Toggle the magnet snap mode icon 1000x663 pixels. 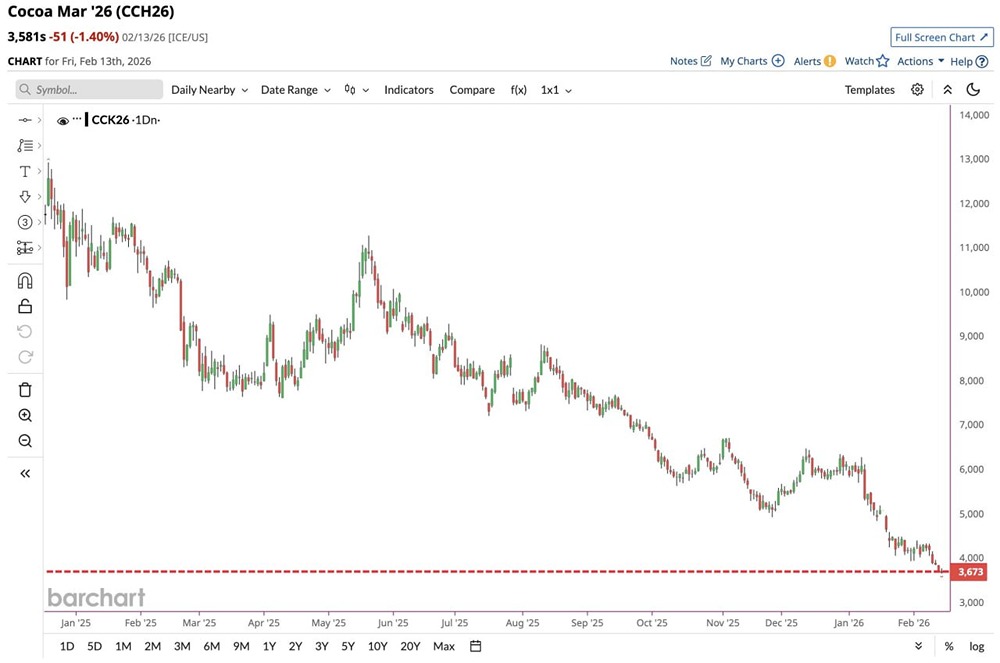(x=25, y=281)
